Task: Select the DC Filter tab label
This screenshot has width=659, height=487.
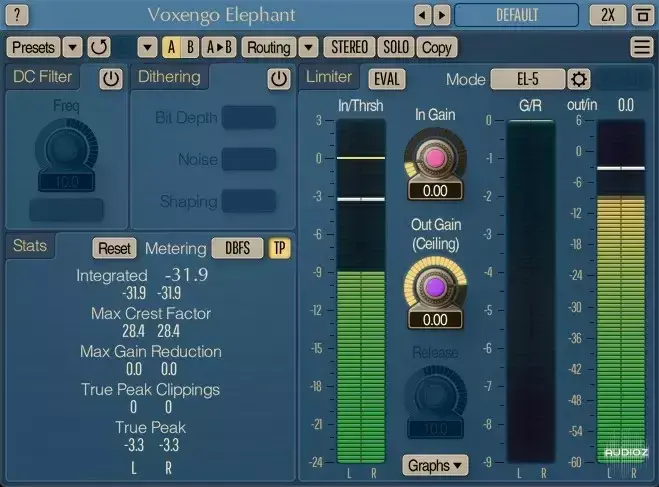Action: coord(42,77)
